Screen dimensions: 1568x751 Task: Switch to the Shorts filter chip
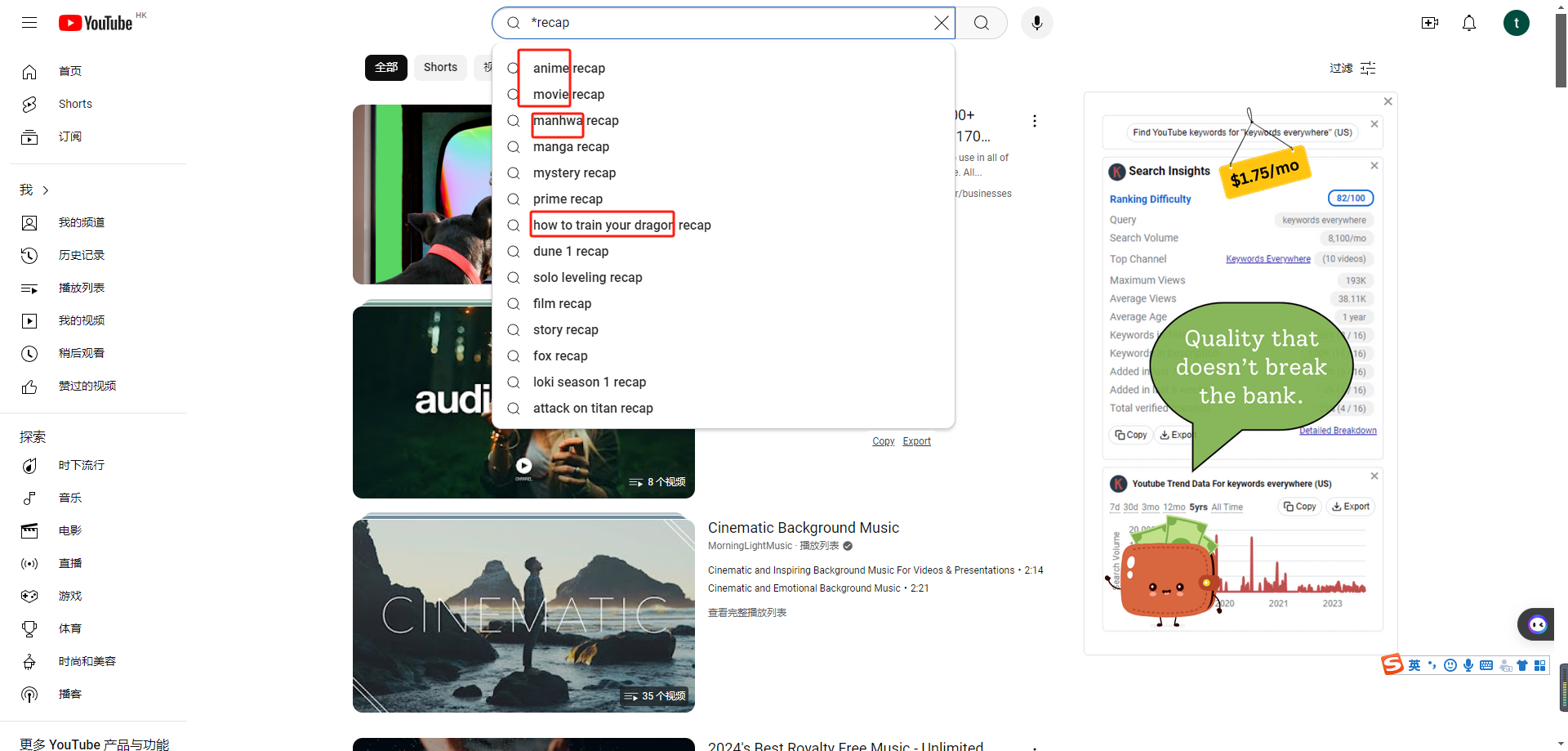click(440, 67)
